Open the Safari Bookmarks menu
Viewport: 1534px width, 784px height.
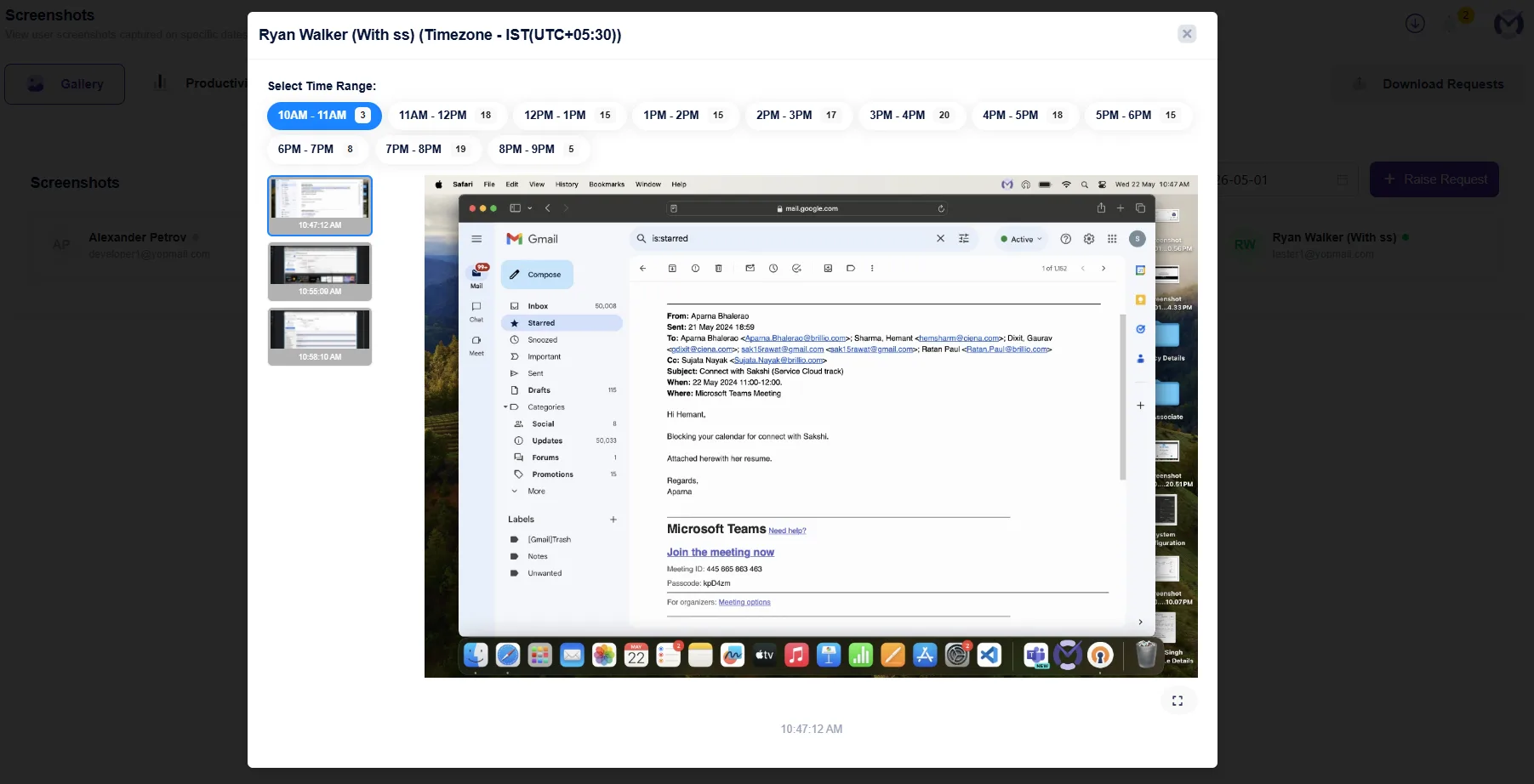[607, 185]
